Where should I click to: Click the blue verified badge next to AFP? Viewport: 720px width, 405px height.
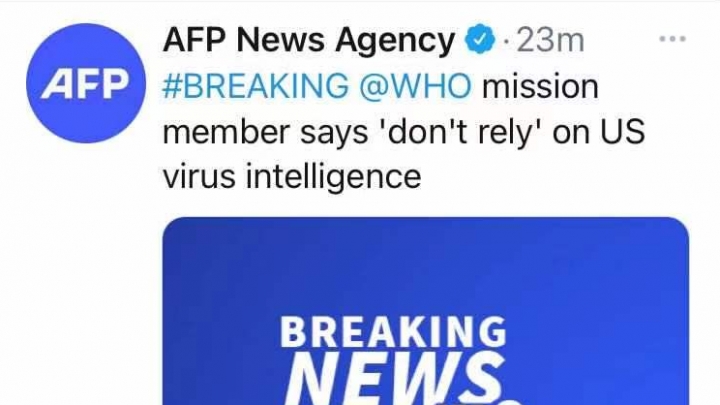tap(480, 39)
